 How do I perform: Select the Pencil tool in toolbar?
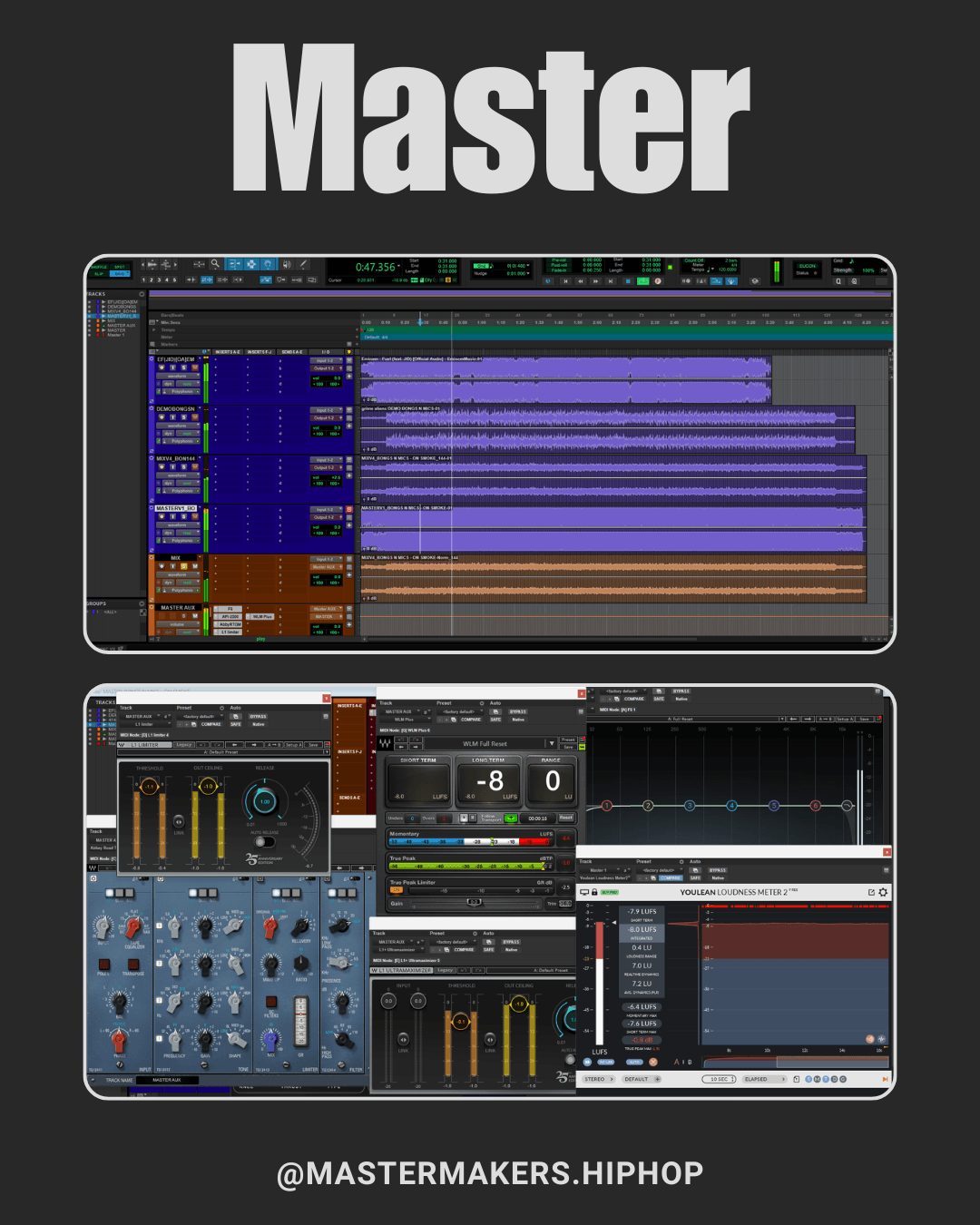[303, 264]
